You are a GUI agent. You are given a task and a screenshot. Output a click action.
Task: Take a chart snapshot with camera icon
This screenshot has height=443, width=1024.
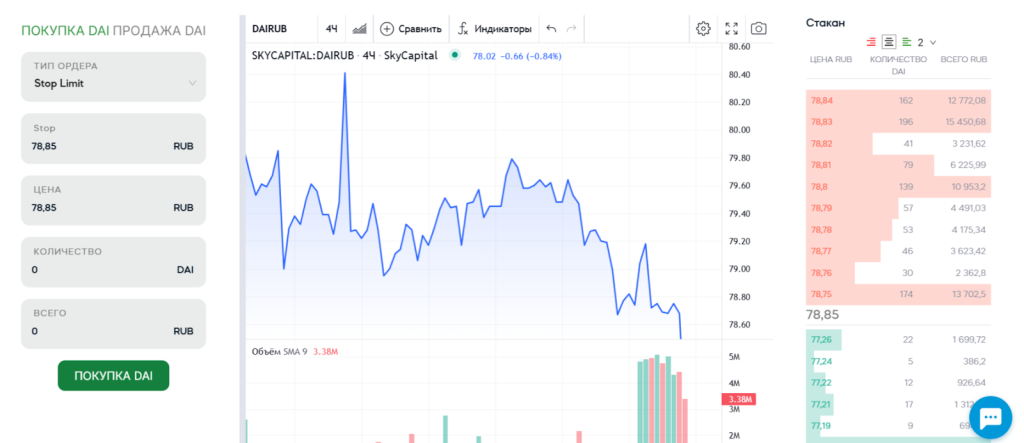click(x=759, y=29)
